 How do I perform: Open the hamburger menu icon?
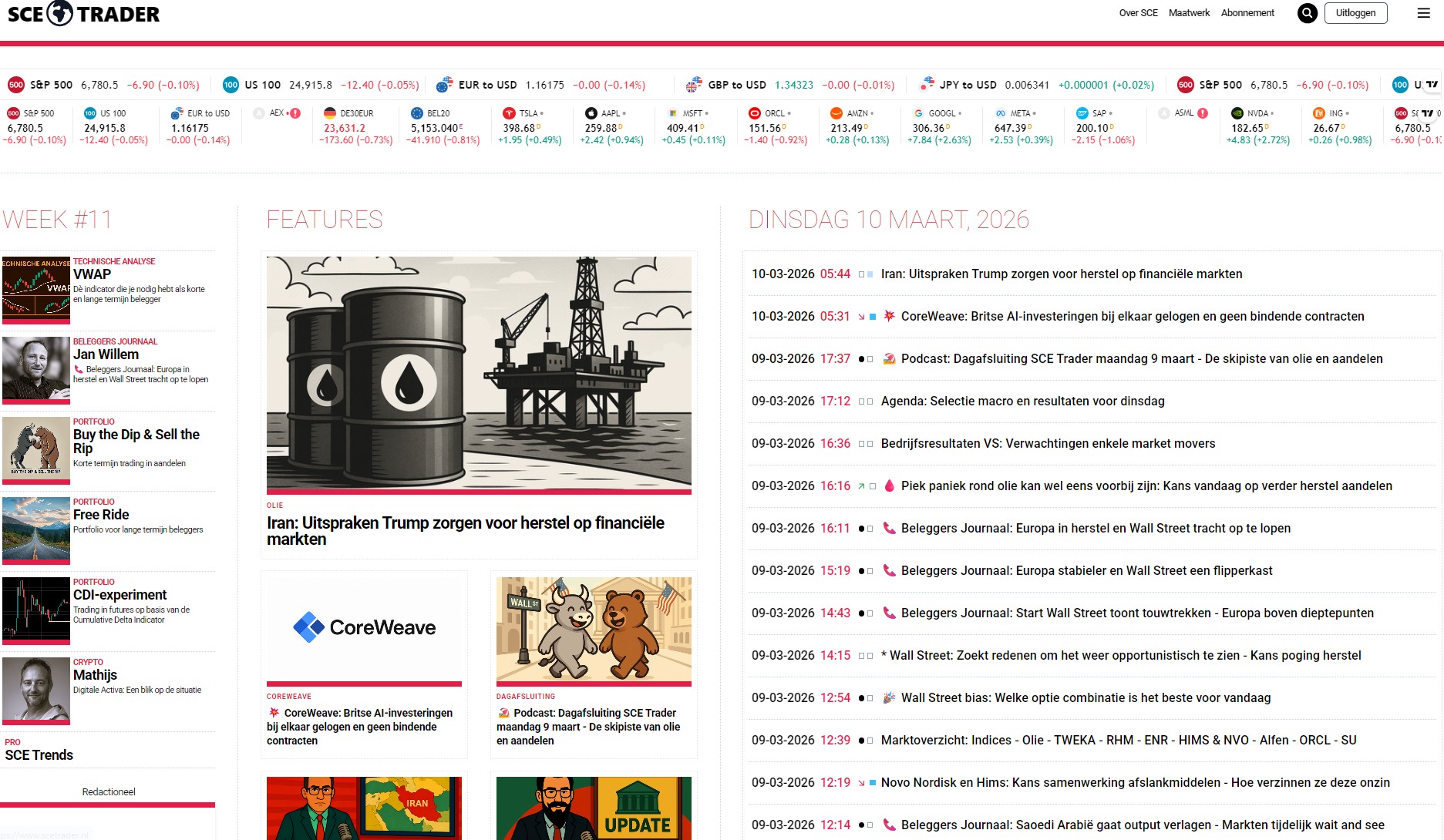point(1423,13)
